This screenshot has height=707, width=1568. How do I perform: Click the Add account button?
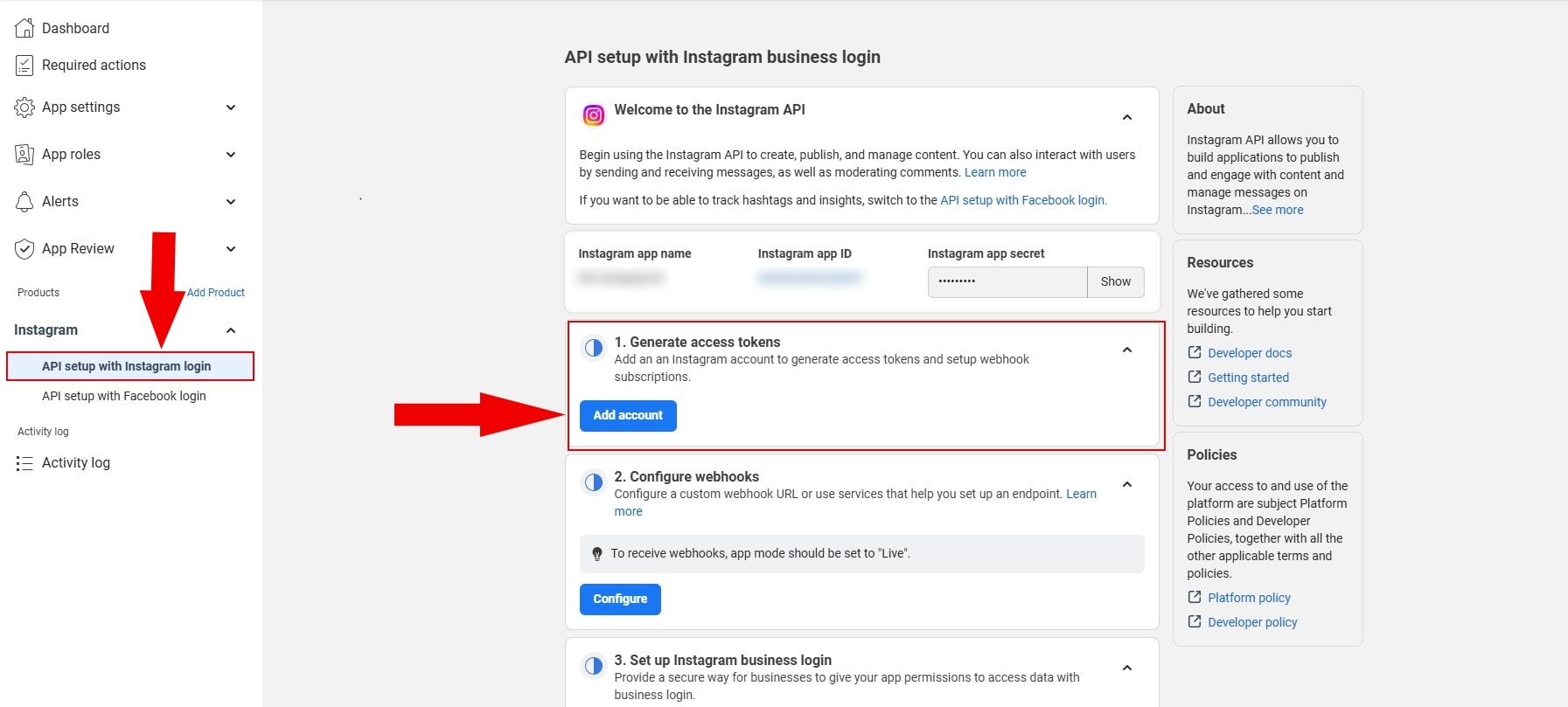pos(628,416)
